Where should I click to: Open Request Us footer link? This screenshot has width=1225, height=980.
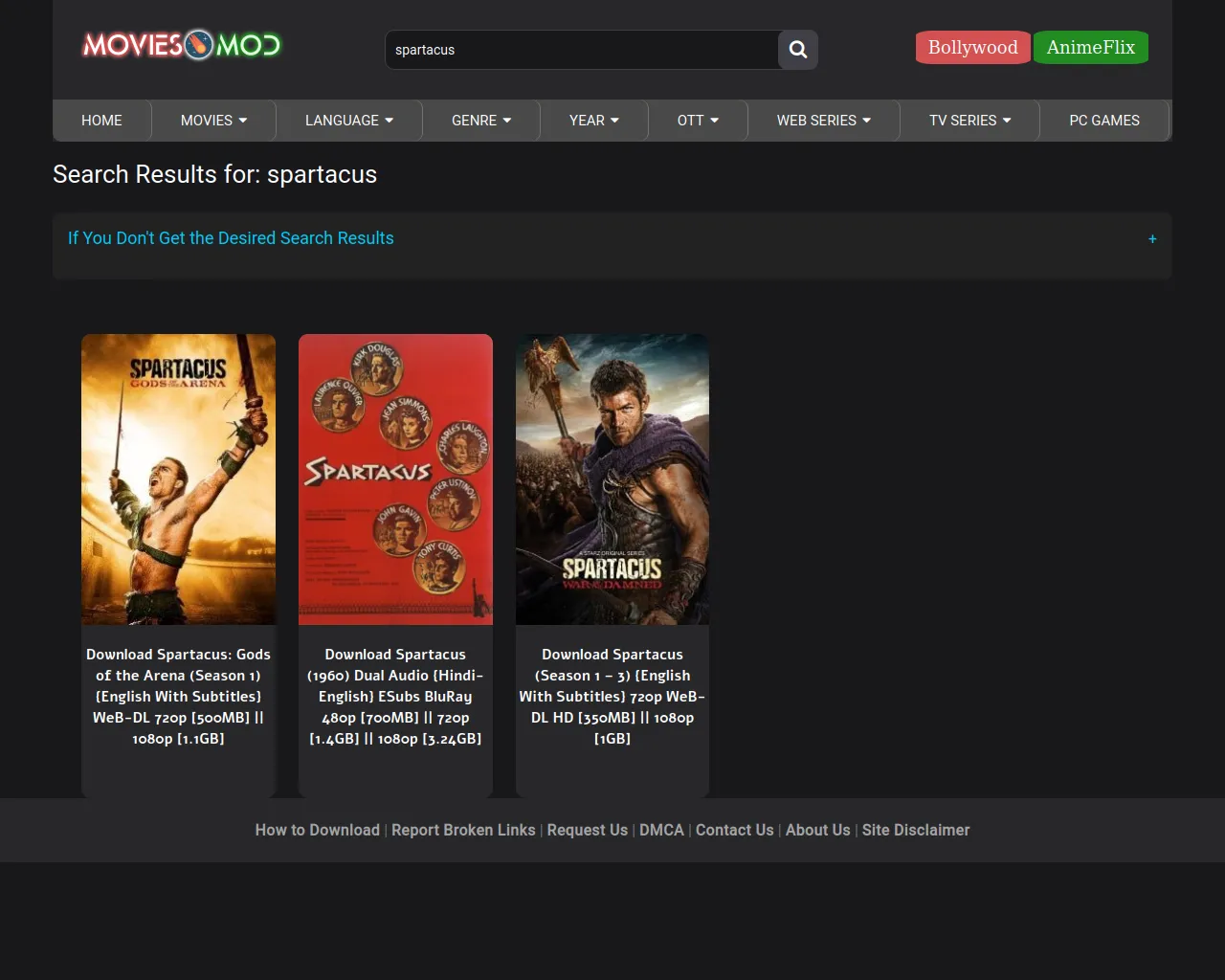tap(588, 831)
